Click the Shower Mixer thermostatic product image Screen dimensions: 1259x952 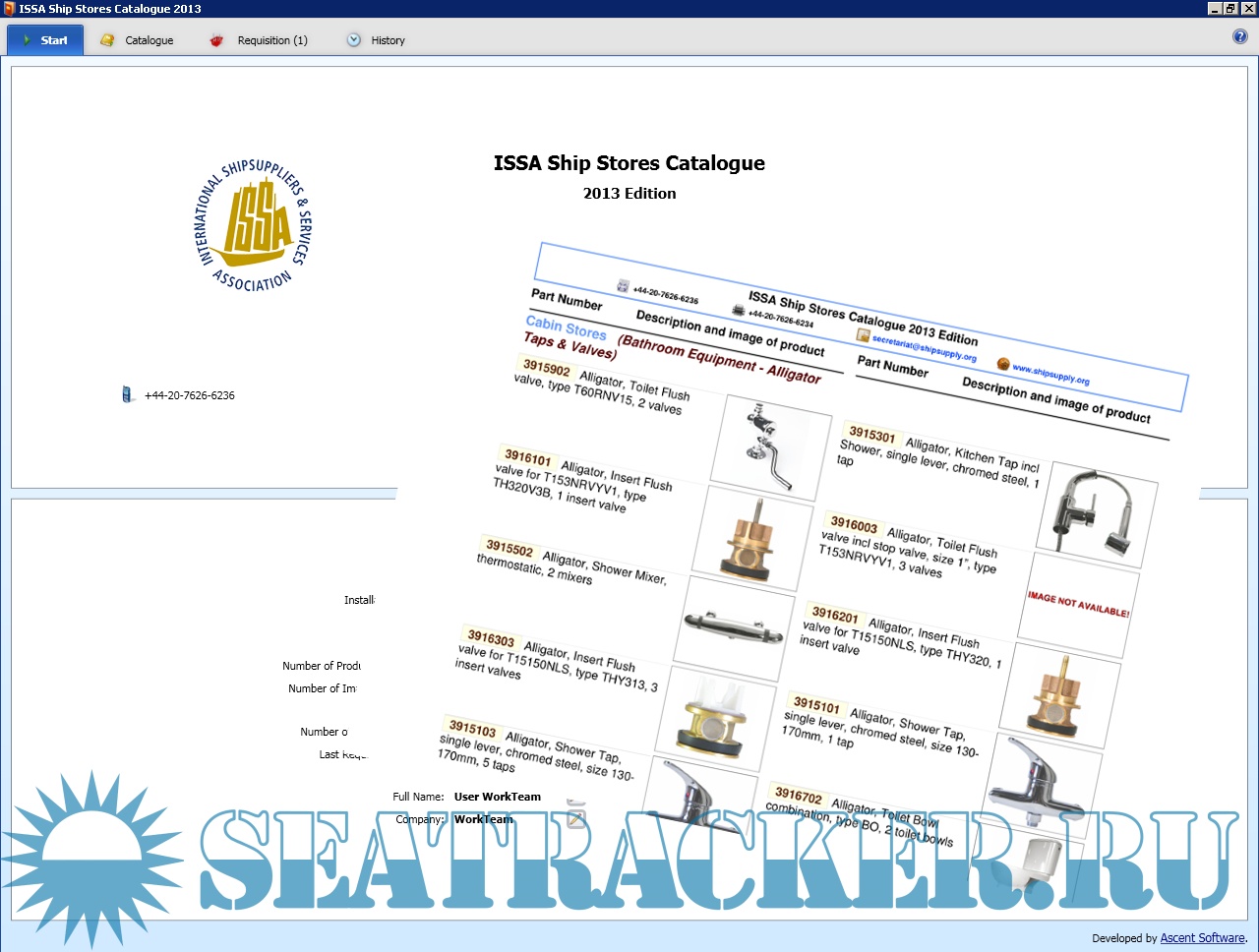click(739, 621)
